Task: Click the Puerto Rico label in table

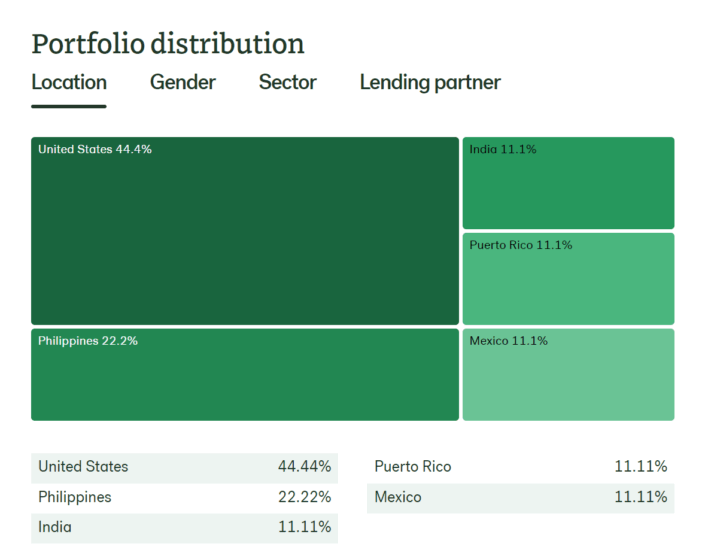Action: [x=413, y=467]
